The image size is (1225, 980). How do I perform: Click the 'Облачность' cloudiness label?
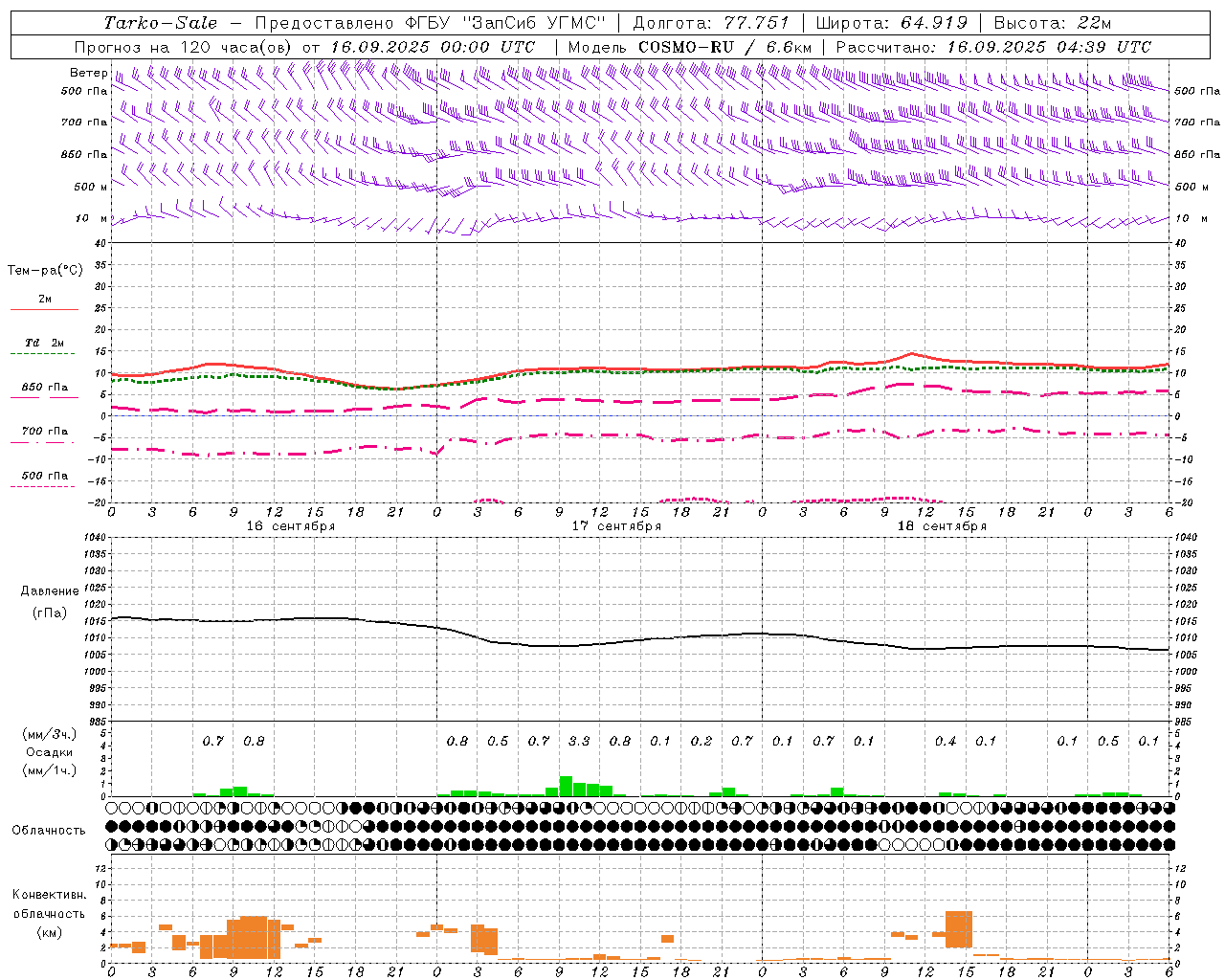pyautogui.click(x=49, y=830)
